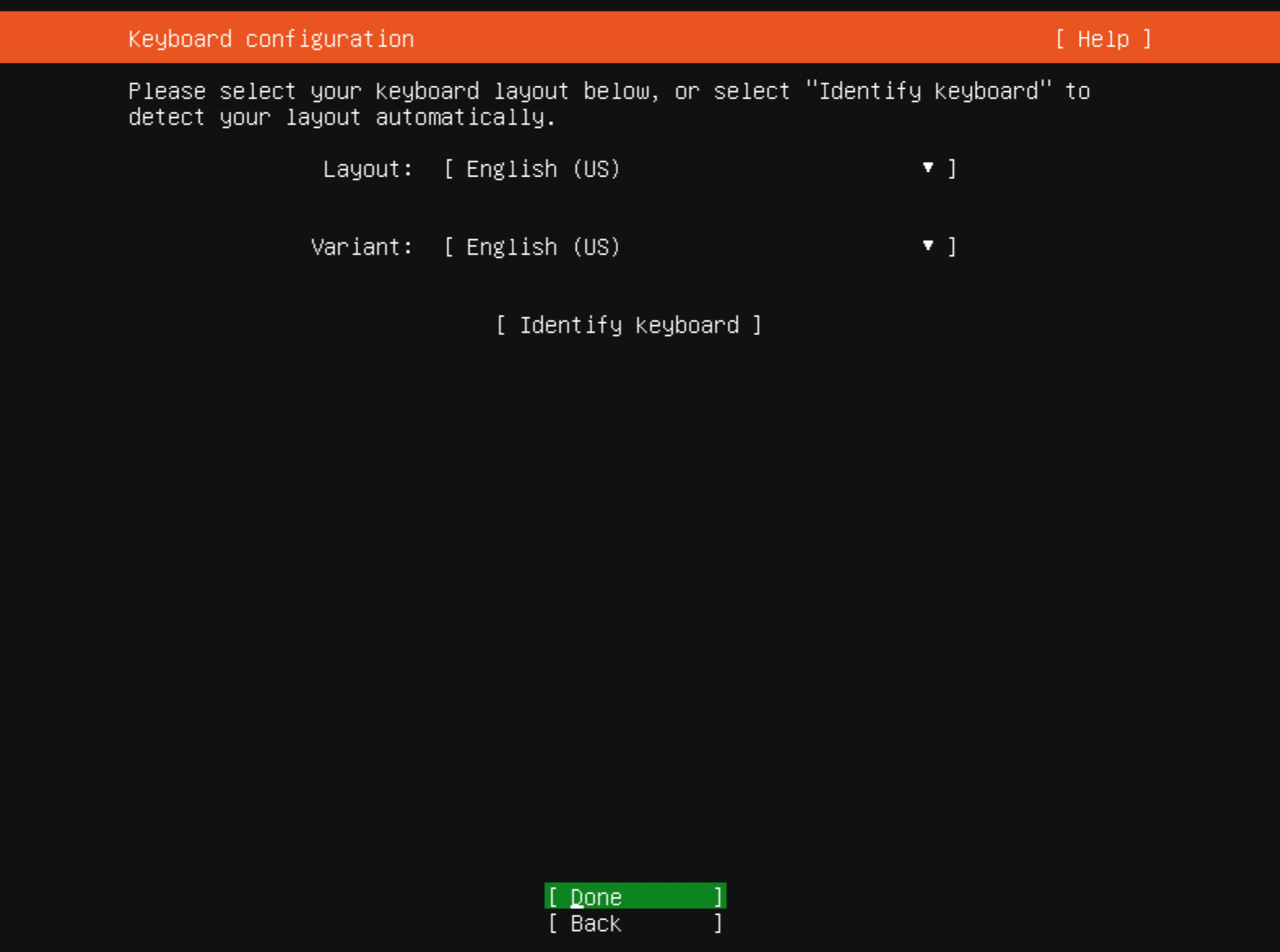
Task: Confirm with the green Done button
Action: (635, 896)
